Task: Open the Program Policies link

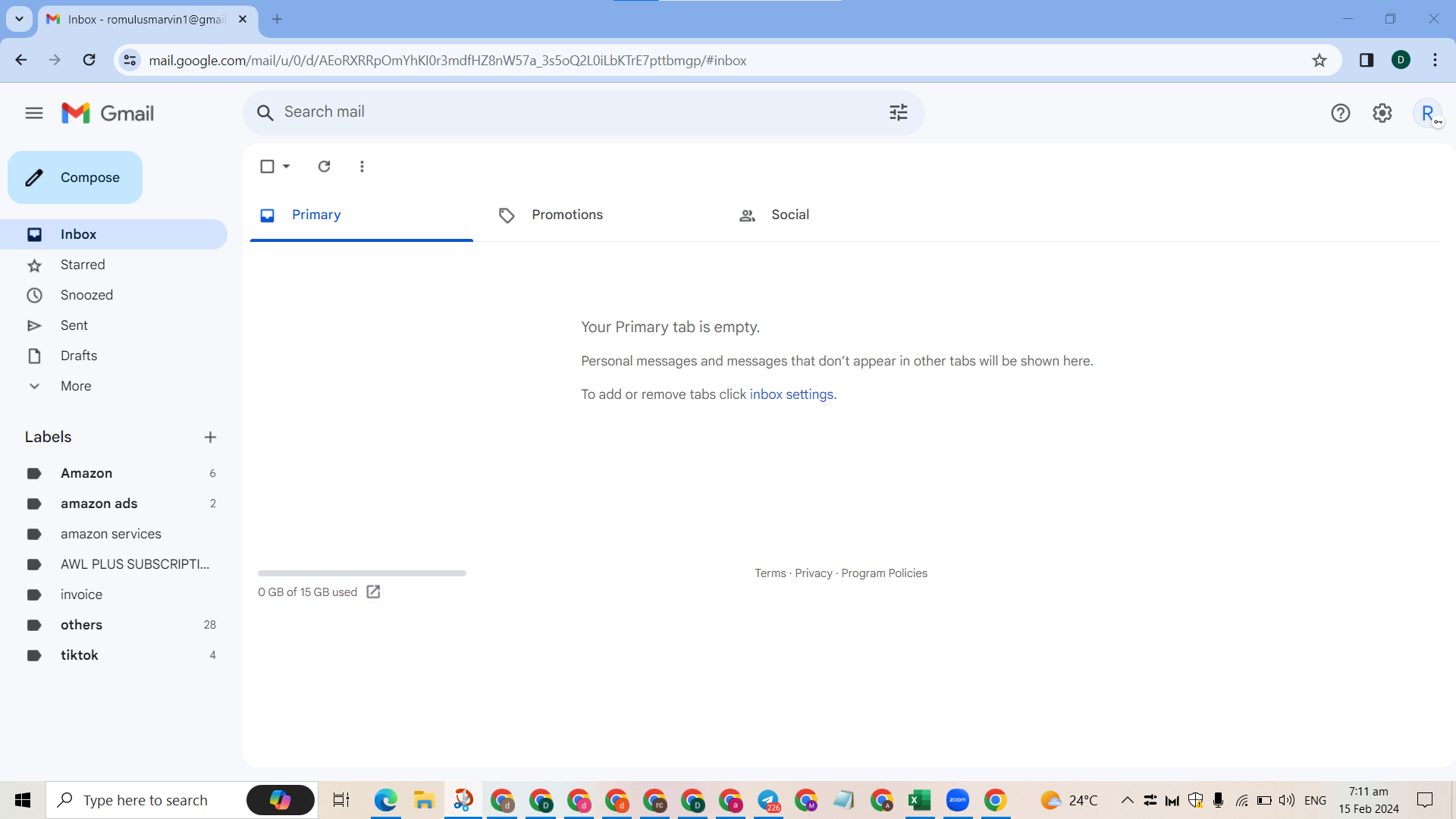Action: click(x=884, y=573)
